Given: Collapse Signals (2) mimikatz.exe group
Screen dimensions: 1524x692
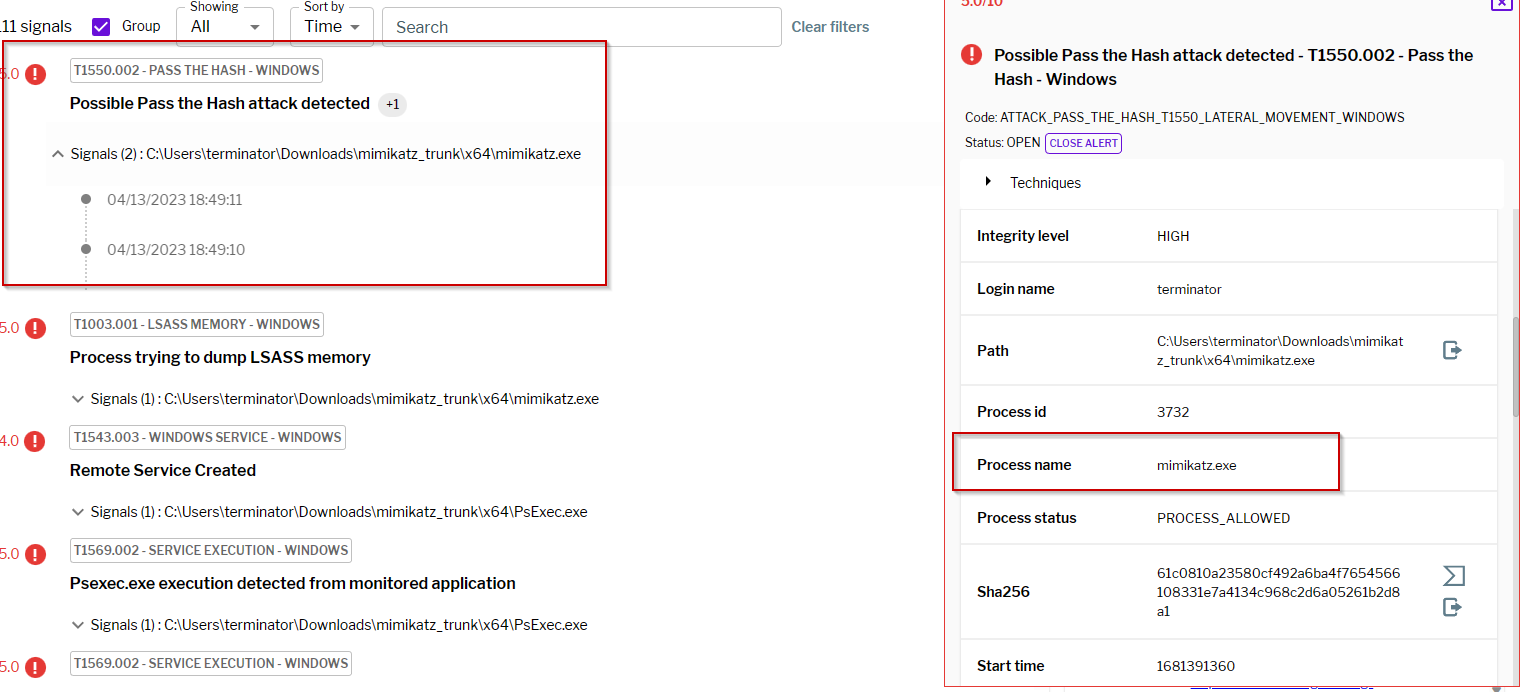Looking at the screenshot, I should (x=58, y=154).
